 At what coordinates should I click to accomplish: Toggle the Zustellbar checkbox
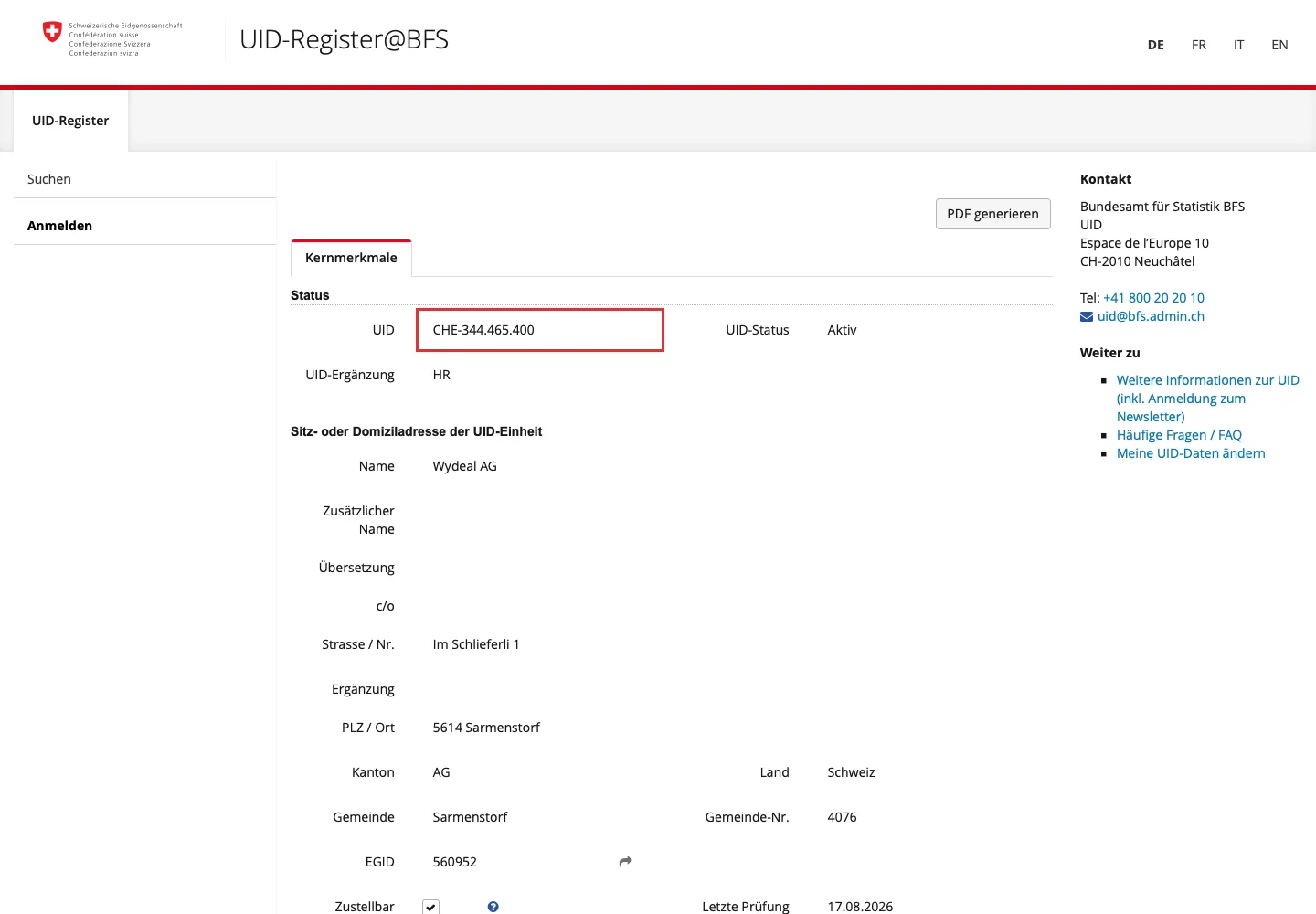[431, 907]
